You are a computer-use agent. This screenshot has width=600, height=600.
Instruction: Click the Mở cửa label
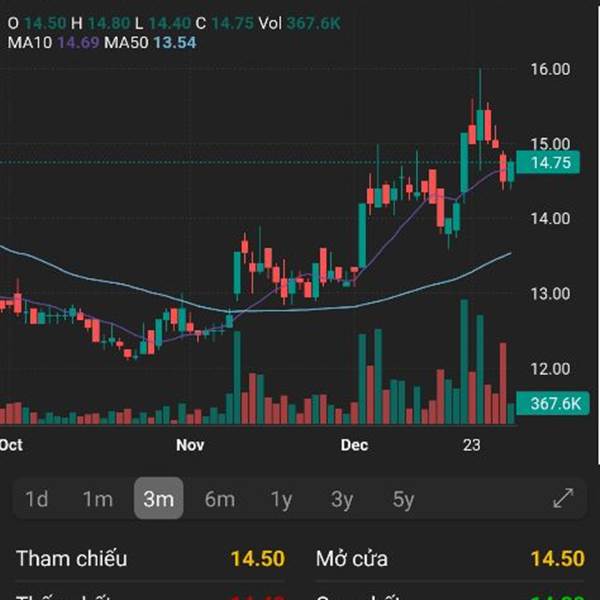(352, 558)
